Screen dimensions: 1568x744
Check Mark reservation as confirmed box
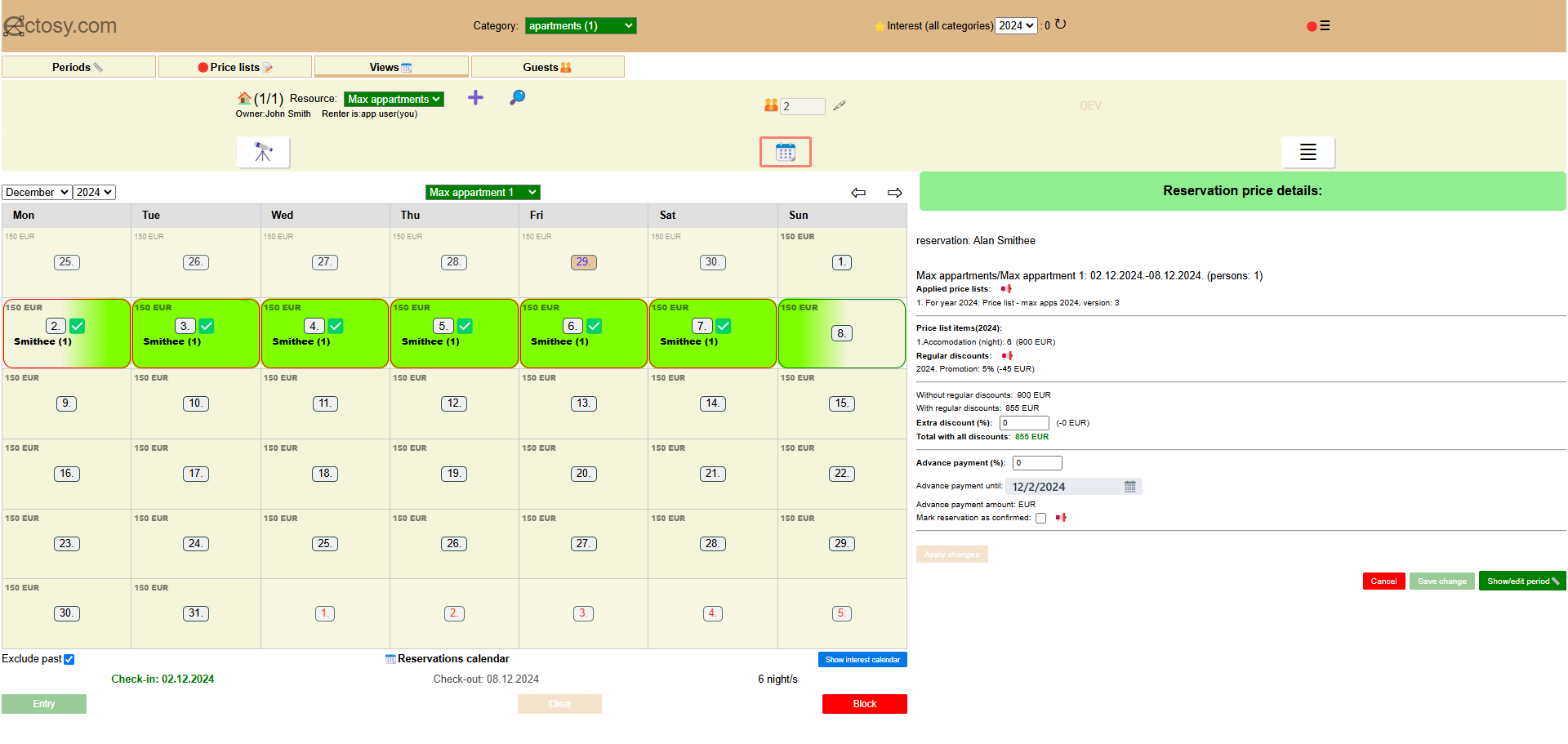tap(1040, 519)
